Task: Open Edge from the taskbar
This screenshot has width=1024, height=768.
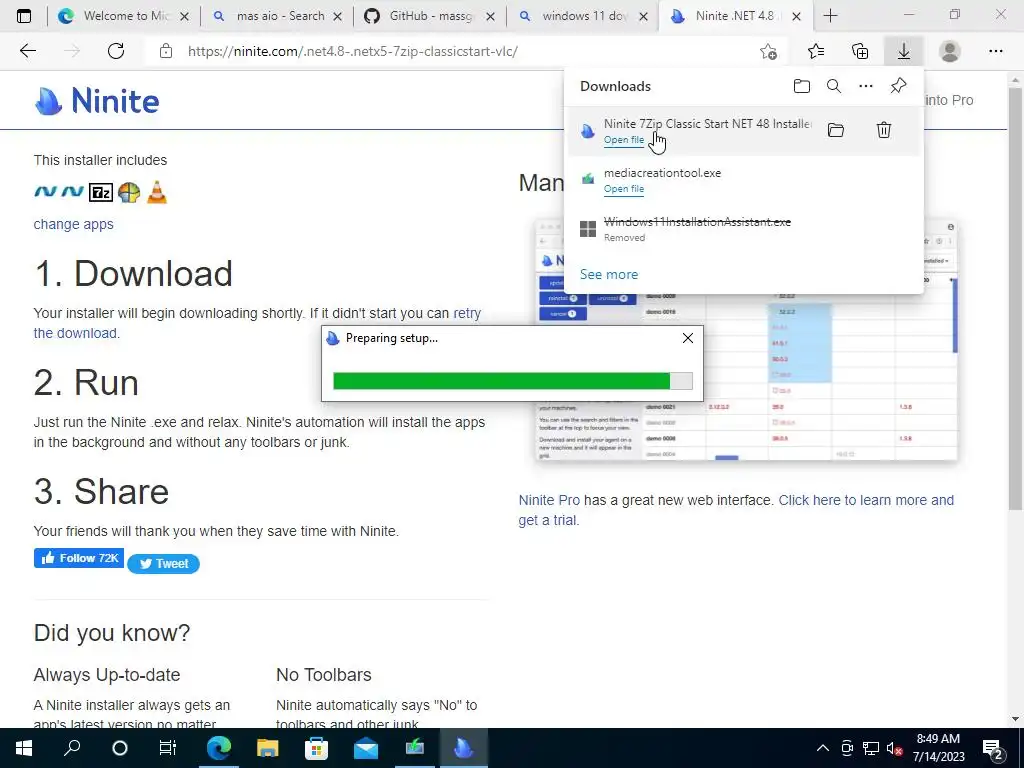Action: click(219, 748)
